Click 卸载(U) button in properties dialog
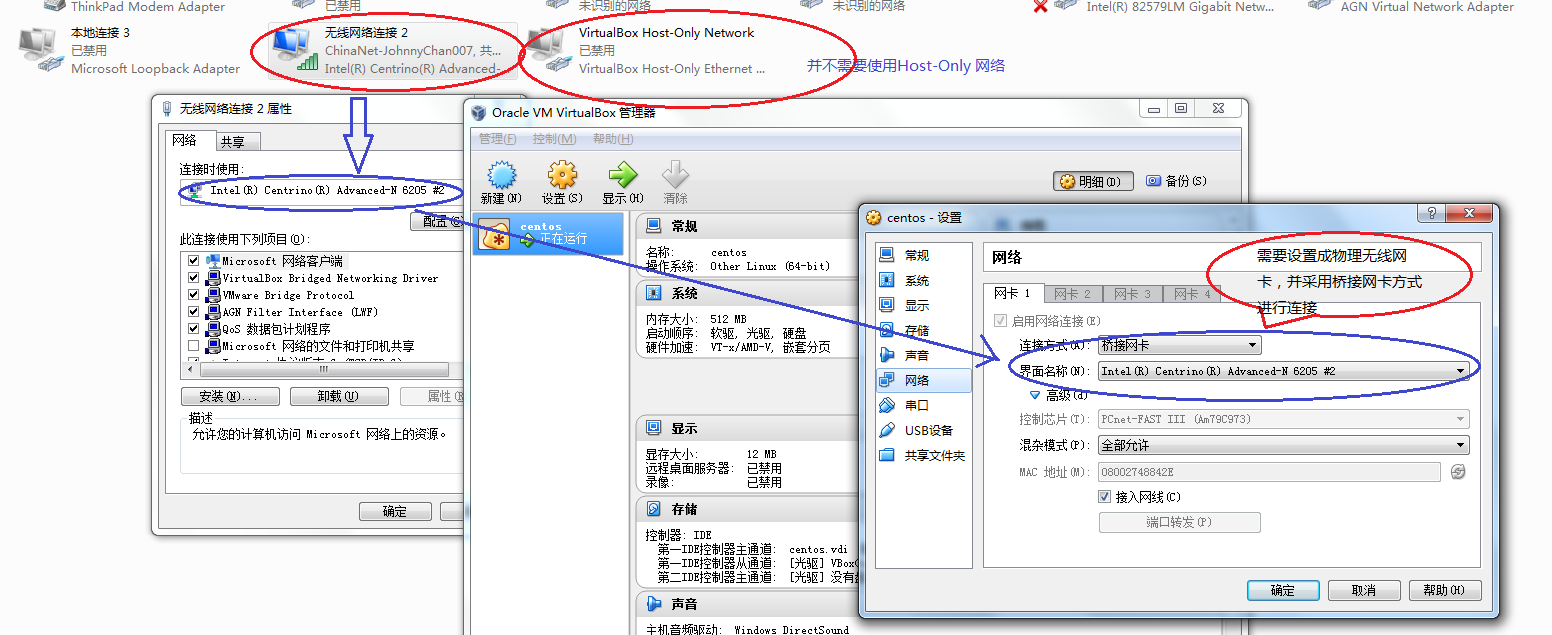This screenshot has height=635, width=1552. [338, 396]
